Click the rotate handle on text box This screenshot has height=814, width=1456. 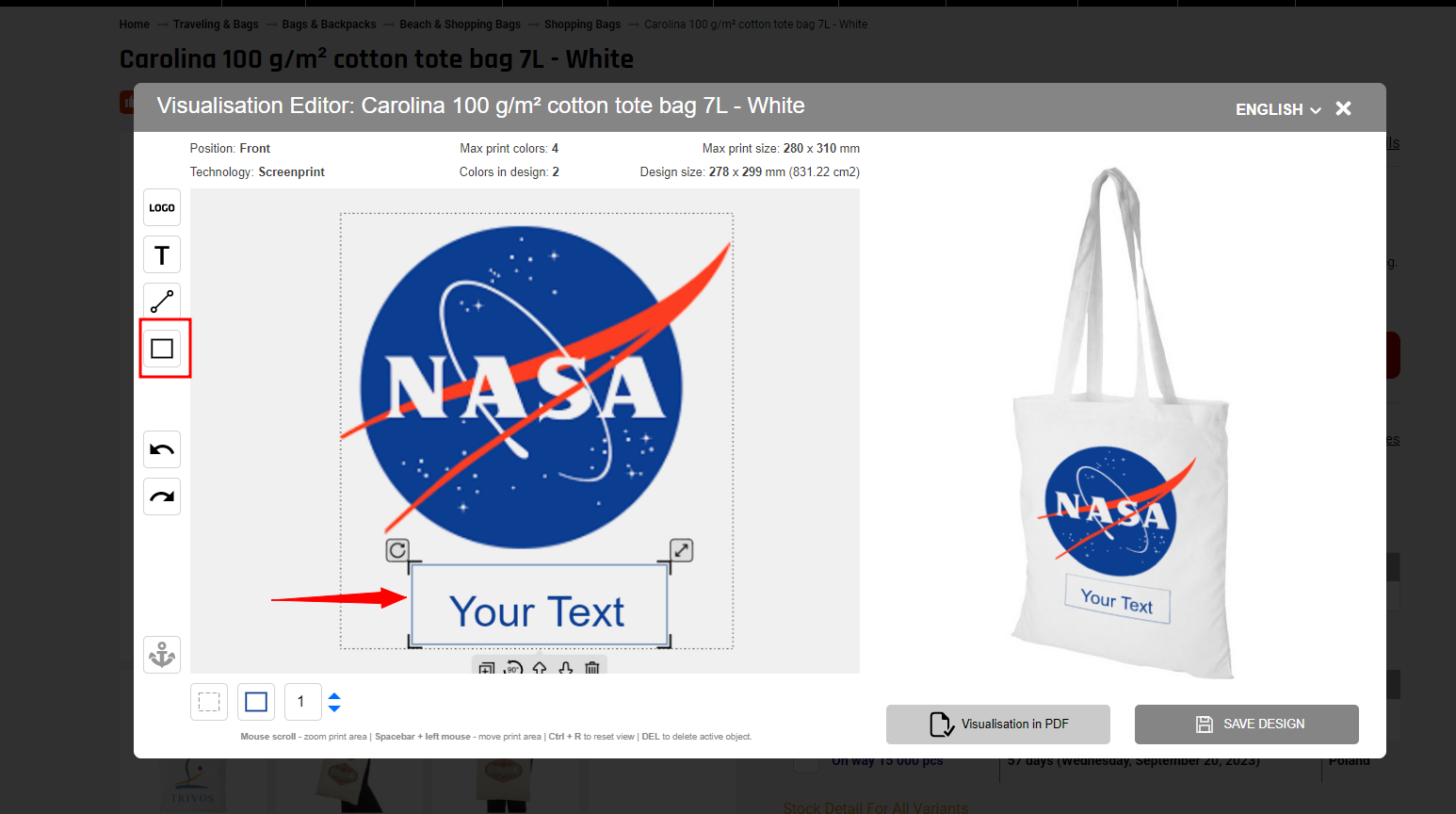397,550
